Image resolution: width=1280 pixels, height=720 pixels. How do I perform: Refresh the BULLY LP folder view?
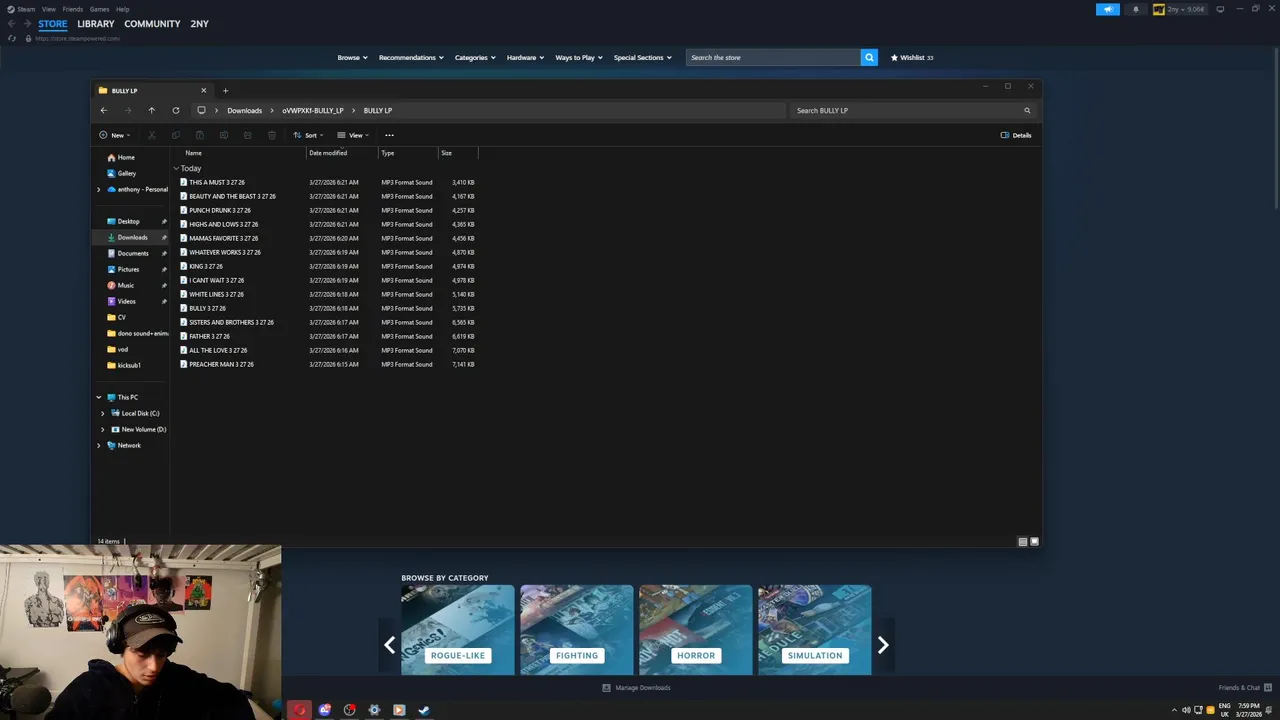point(175,110)
